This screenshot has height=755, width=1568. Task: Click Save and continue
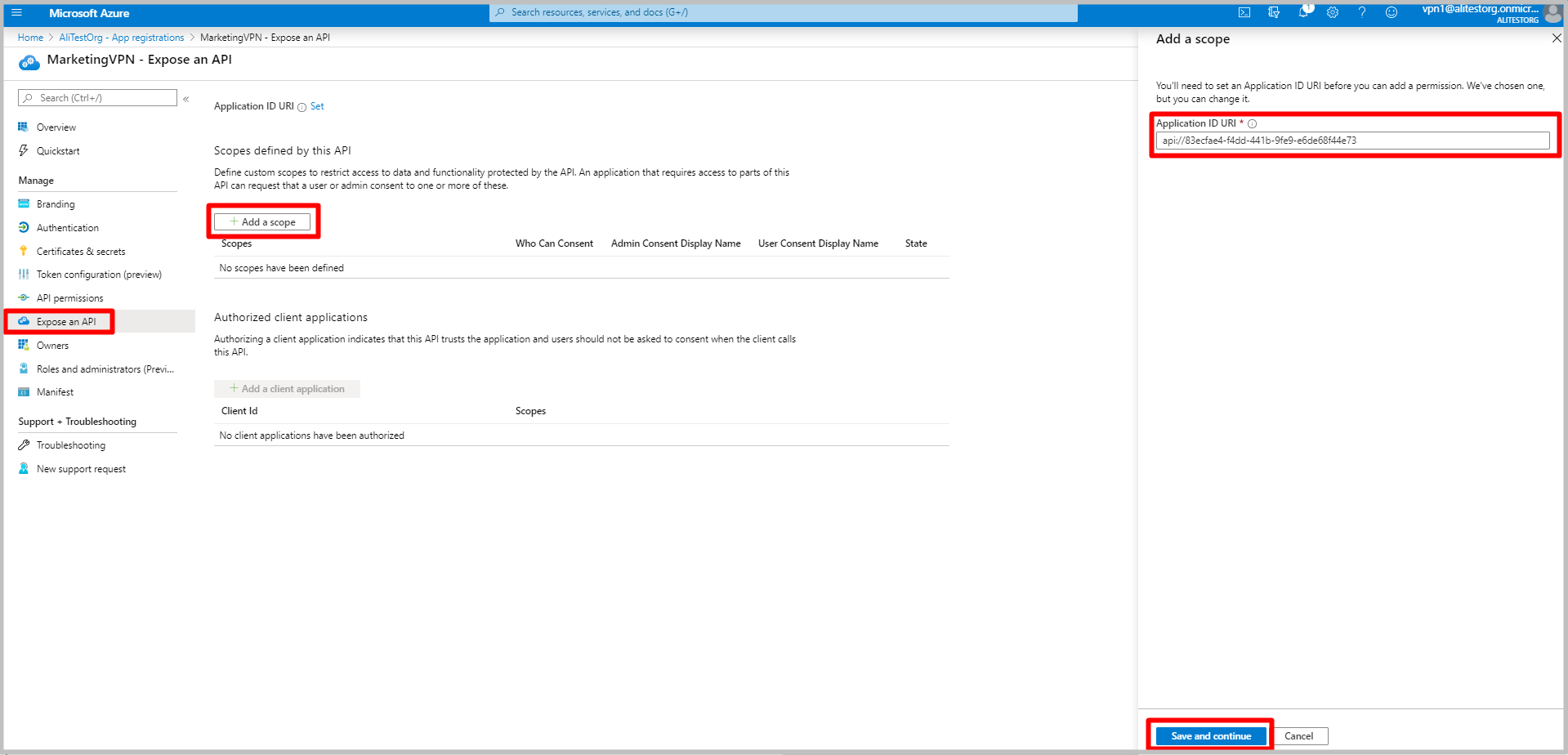click(x=1211, y=736)
